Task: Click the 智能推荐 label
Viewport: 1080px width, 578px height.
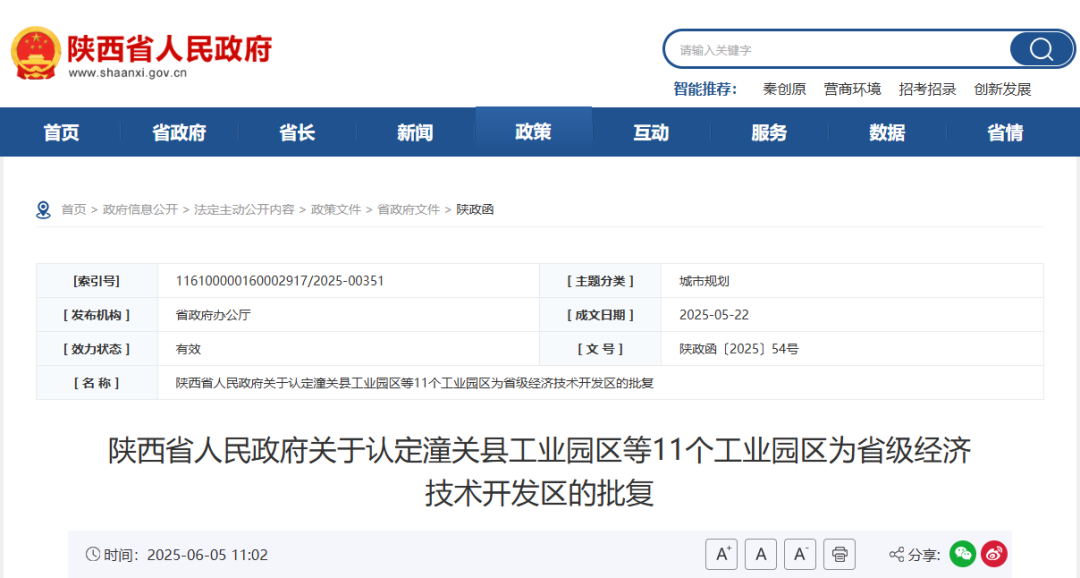Action: tap(705, 90)
